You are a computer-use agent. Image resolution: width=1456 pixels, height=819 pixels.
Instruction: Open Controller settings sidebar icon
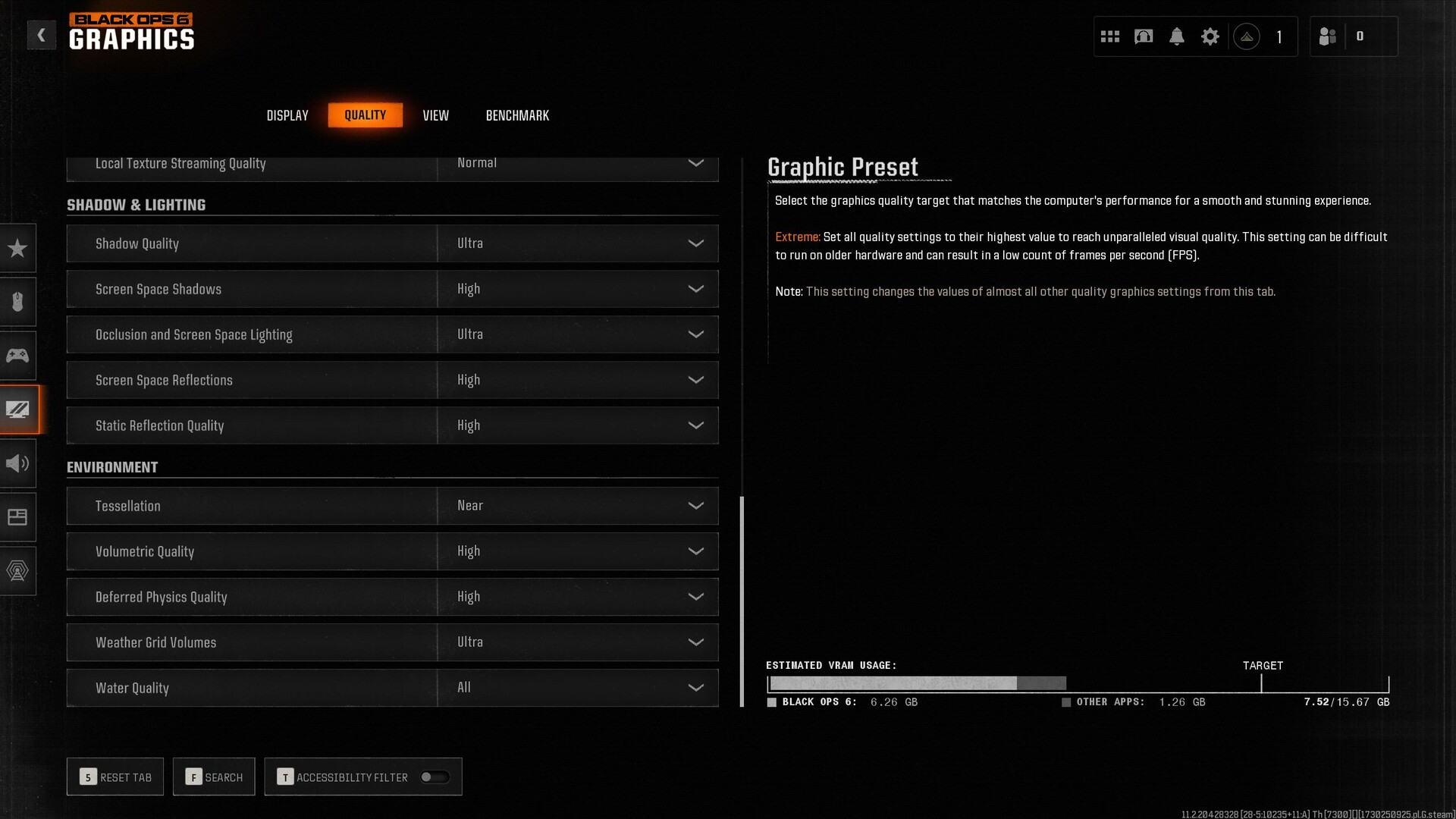[x=17, y=356]
